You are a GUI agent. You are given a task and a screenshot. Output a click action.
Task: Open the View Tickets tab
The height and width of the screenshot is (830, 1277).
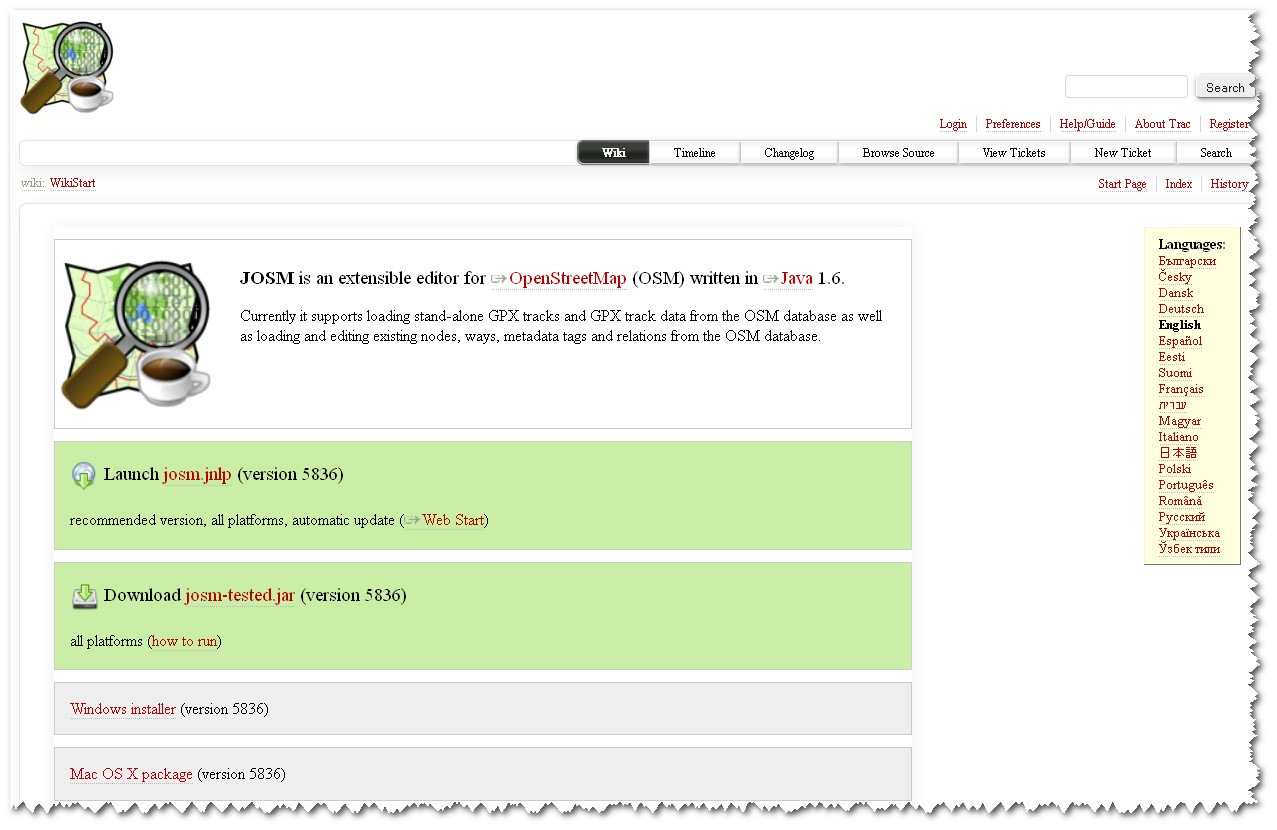pyautogui.click(x=1014, y=153)
